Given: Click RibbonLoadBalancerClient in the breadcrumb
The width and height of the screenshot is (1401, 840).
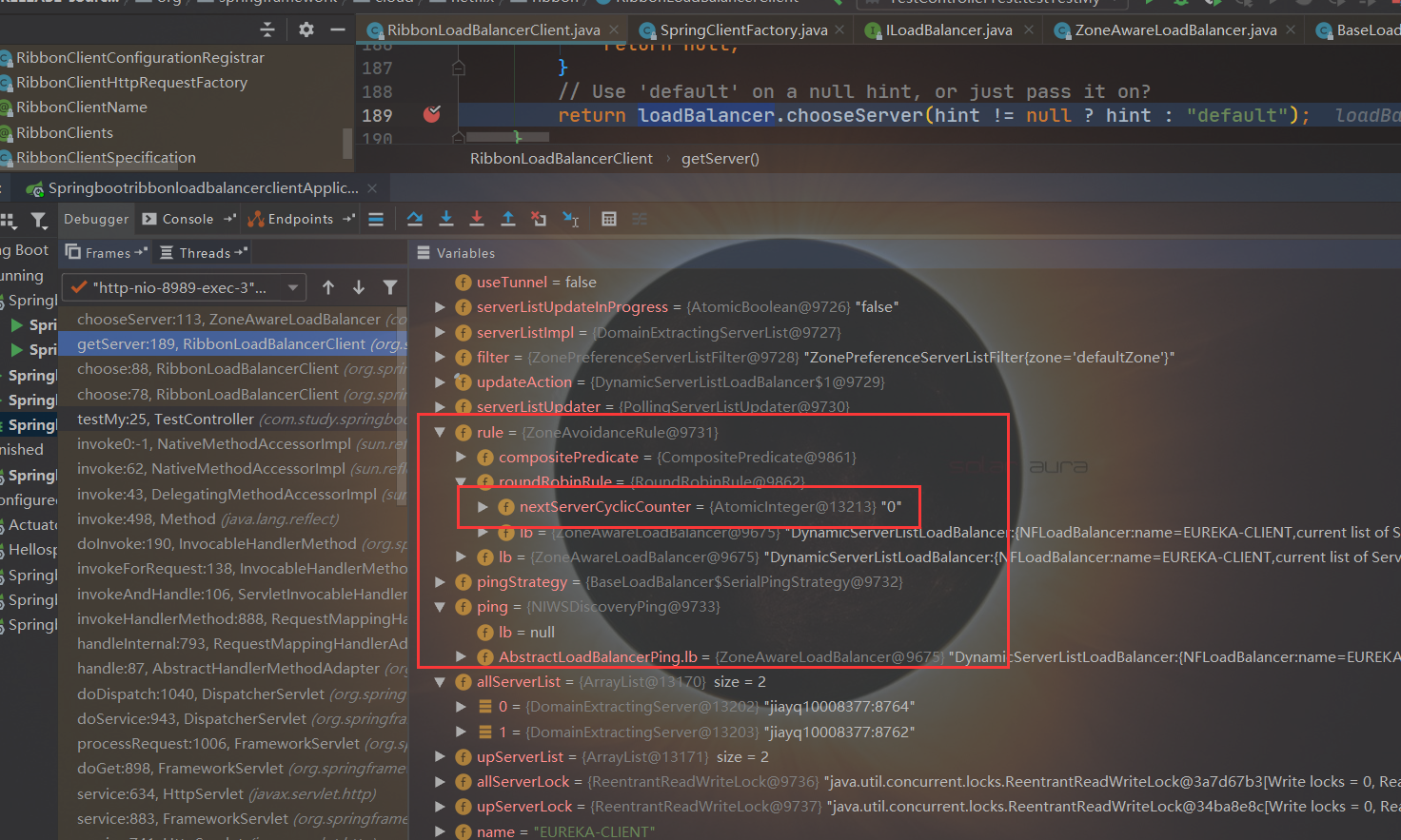Looking at the screenshot, I should click(x=562, y=159).
